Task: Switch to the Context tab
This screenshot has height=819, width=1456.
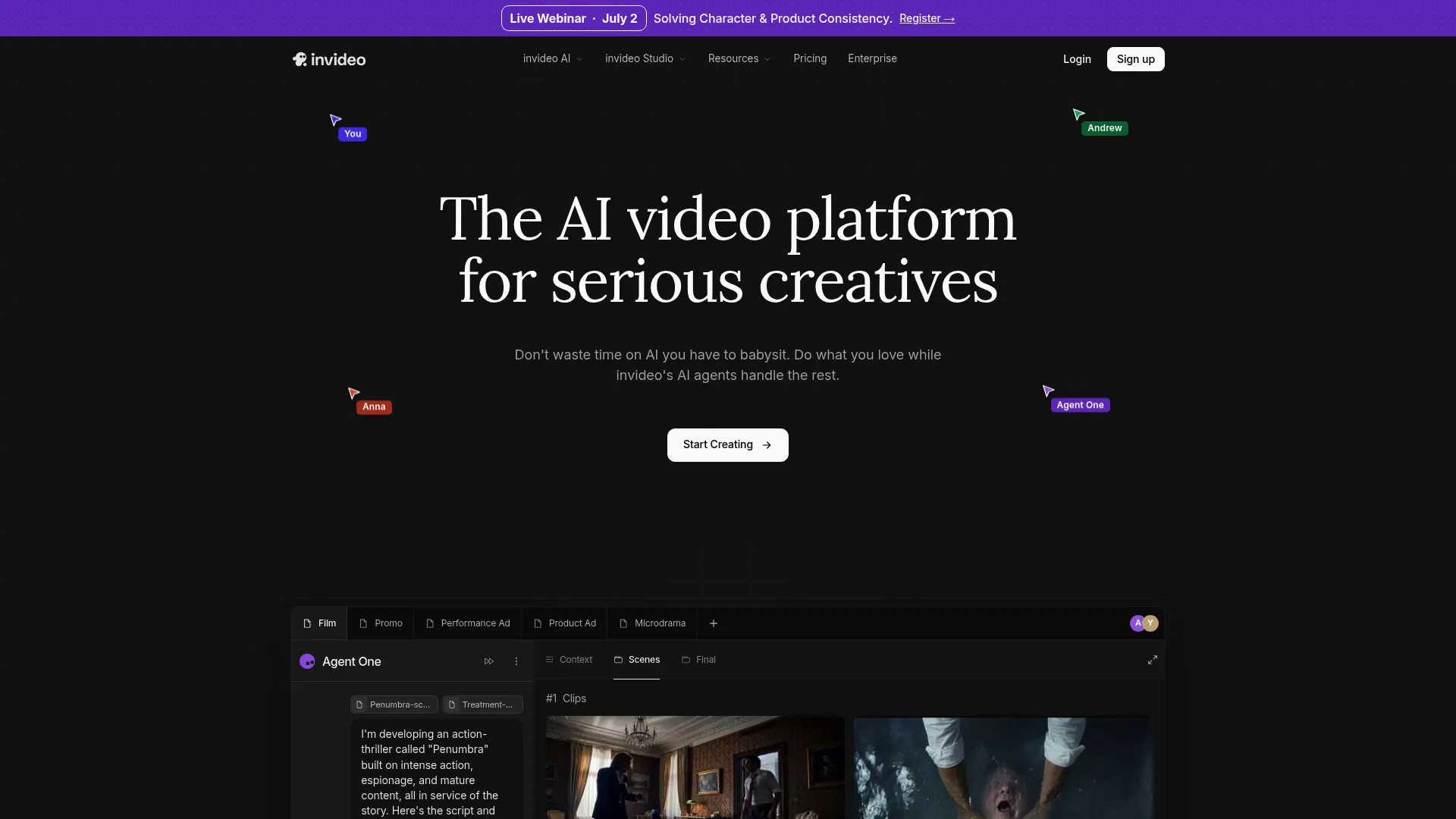Action: 569,660
